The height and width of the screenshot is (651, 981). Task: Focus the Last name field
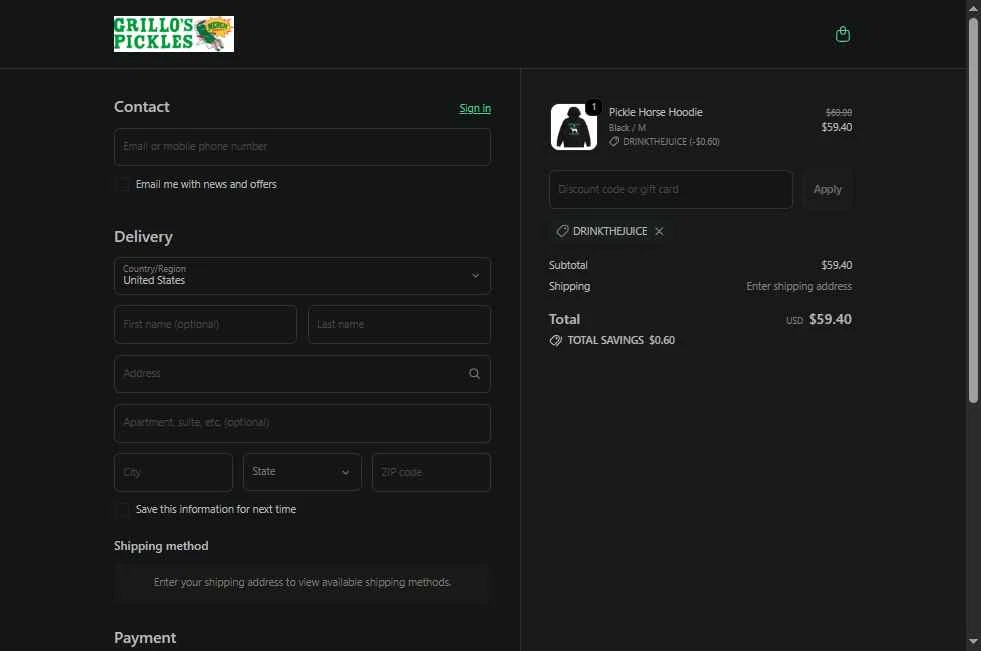tap(399, 325)
